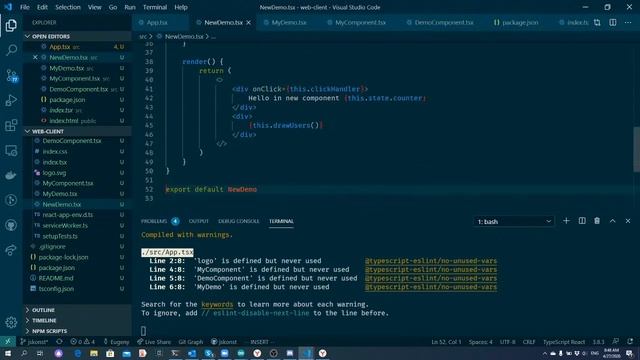Click the git branch name in status bar
This screenshot has height=360, width=640.
[34, 342]
